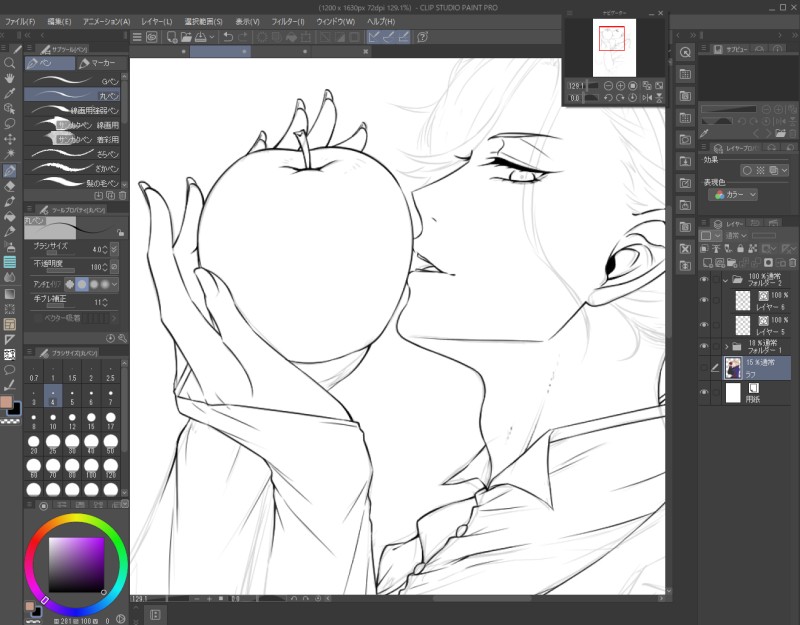Open the ファイル(F) menu
Viewport: 800px width, 625px height.
20,21
